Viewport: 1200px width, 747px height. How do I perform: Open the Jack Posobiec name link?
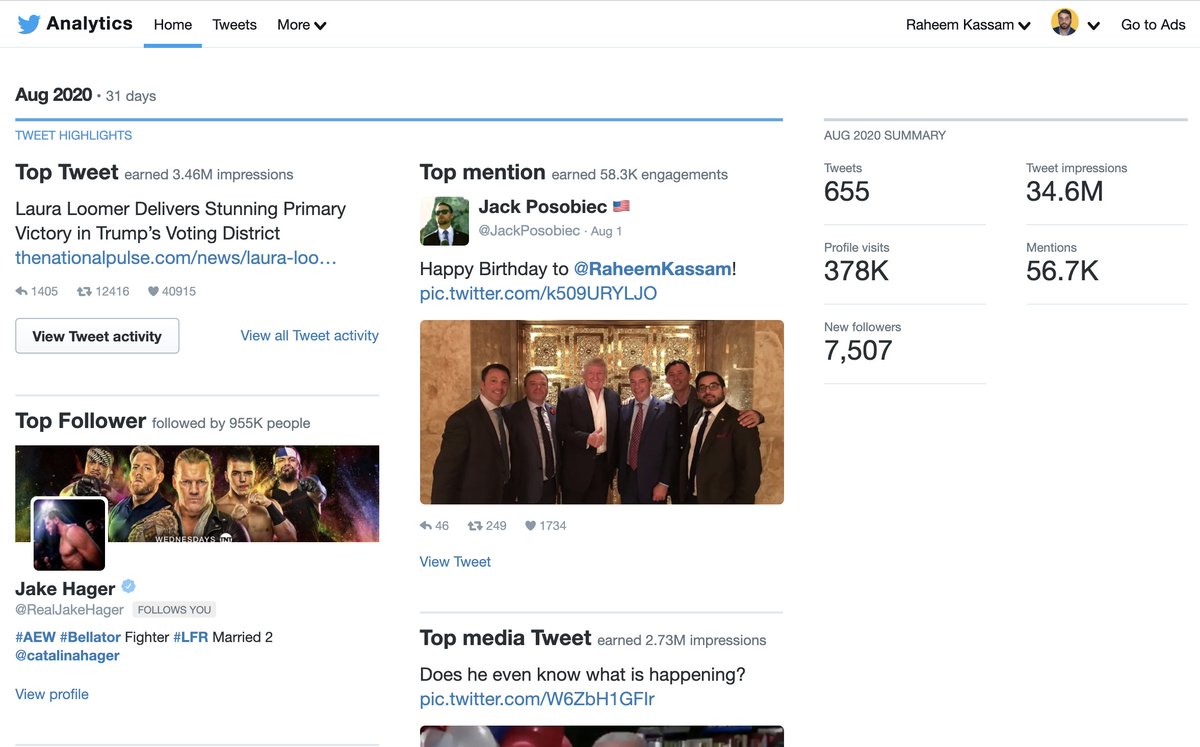[542, 207]
